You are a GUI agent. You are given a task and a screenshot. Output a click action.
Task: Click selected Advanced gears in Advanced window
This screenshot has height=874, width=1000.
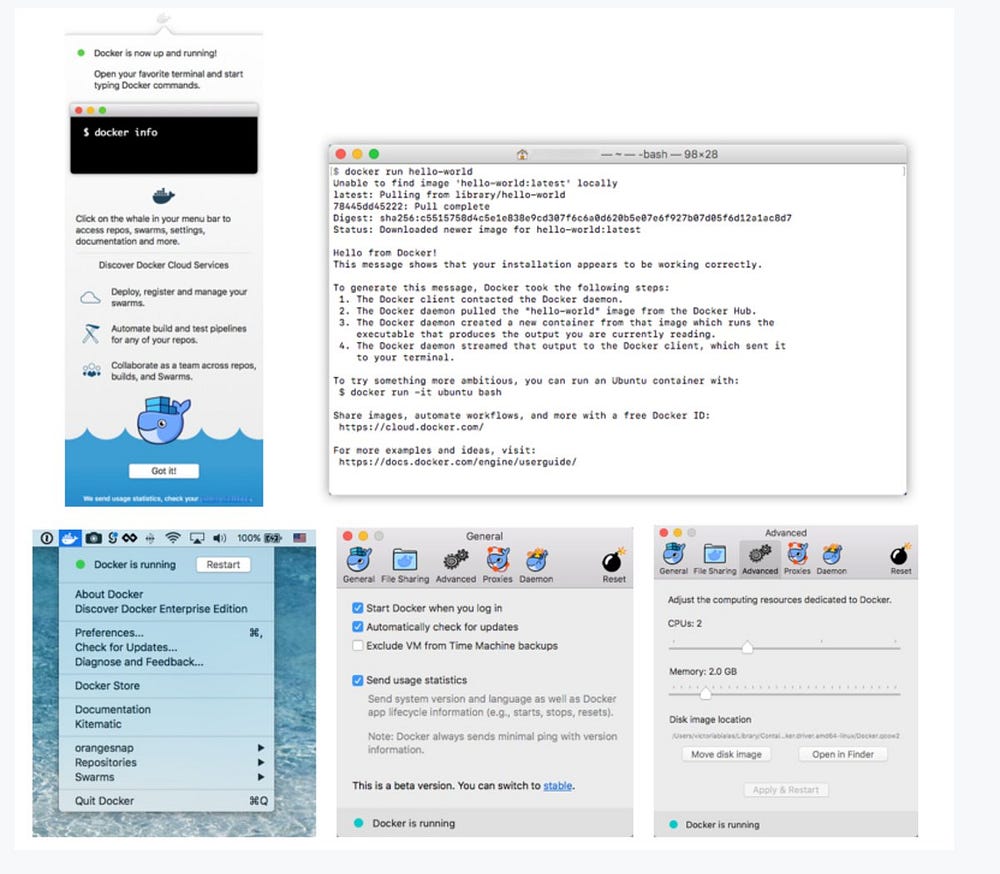[760, 559]
